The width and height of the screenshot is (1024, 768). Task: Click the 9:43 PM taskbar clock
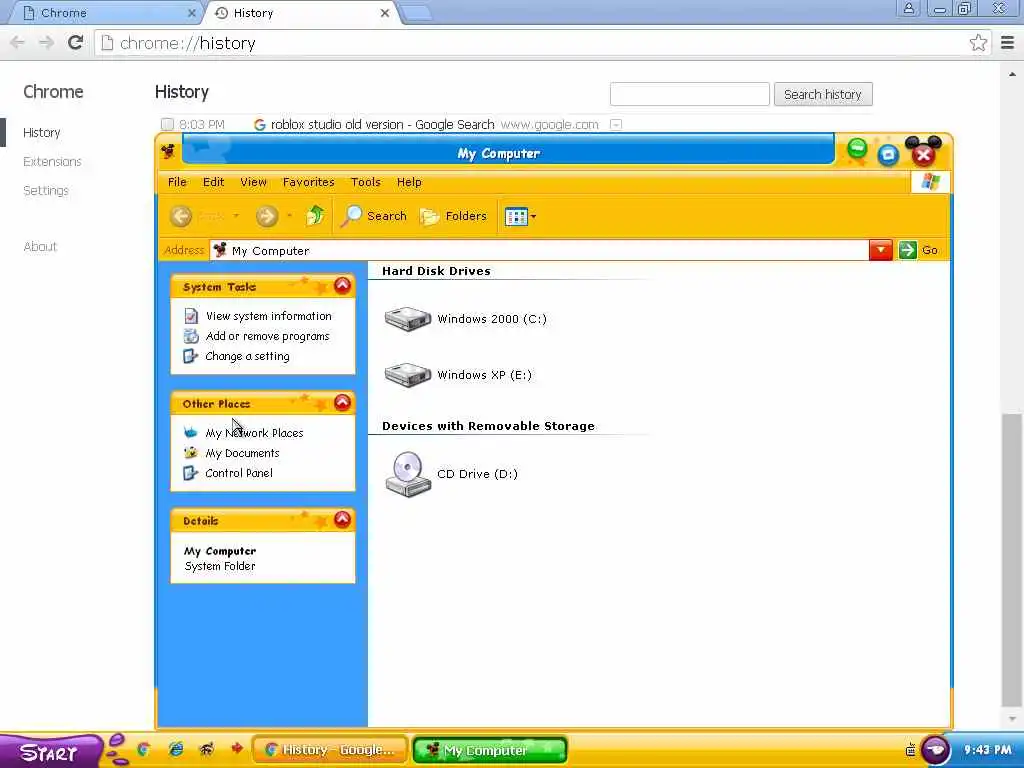[987, 750]
